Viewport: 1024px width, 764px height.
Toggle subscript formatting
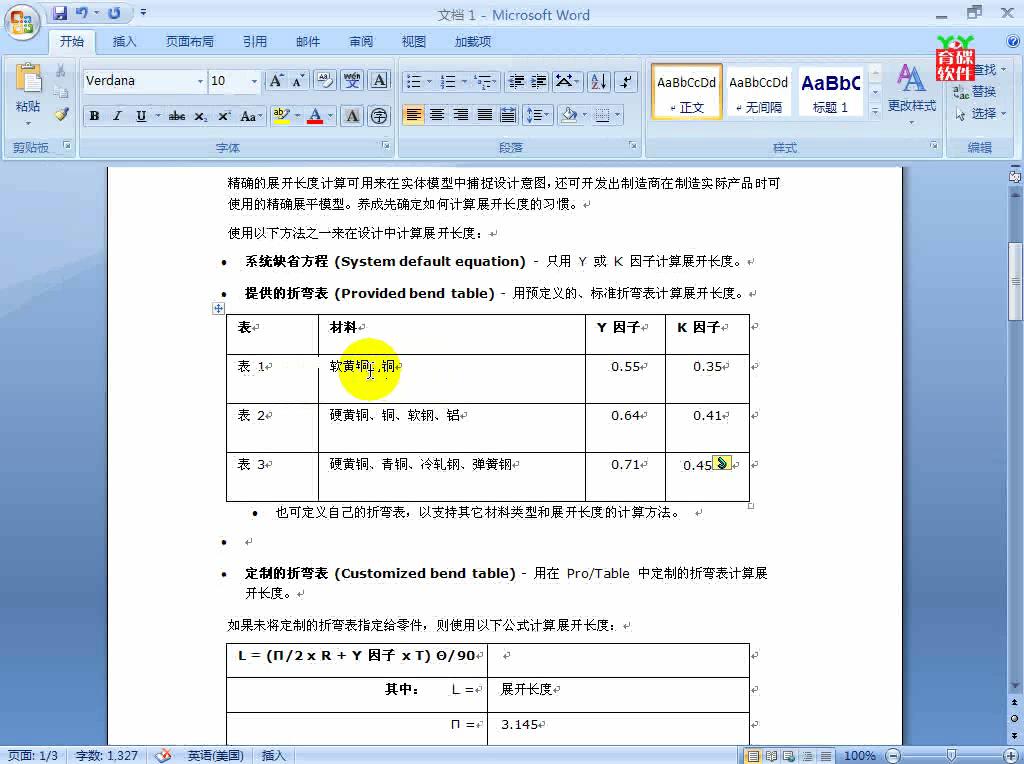click(200, 116)
